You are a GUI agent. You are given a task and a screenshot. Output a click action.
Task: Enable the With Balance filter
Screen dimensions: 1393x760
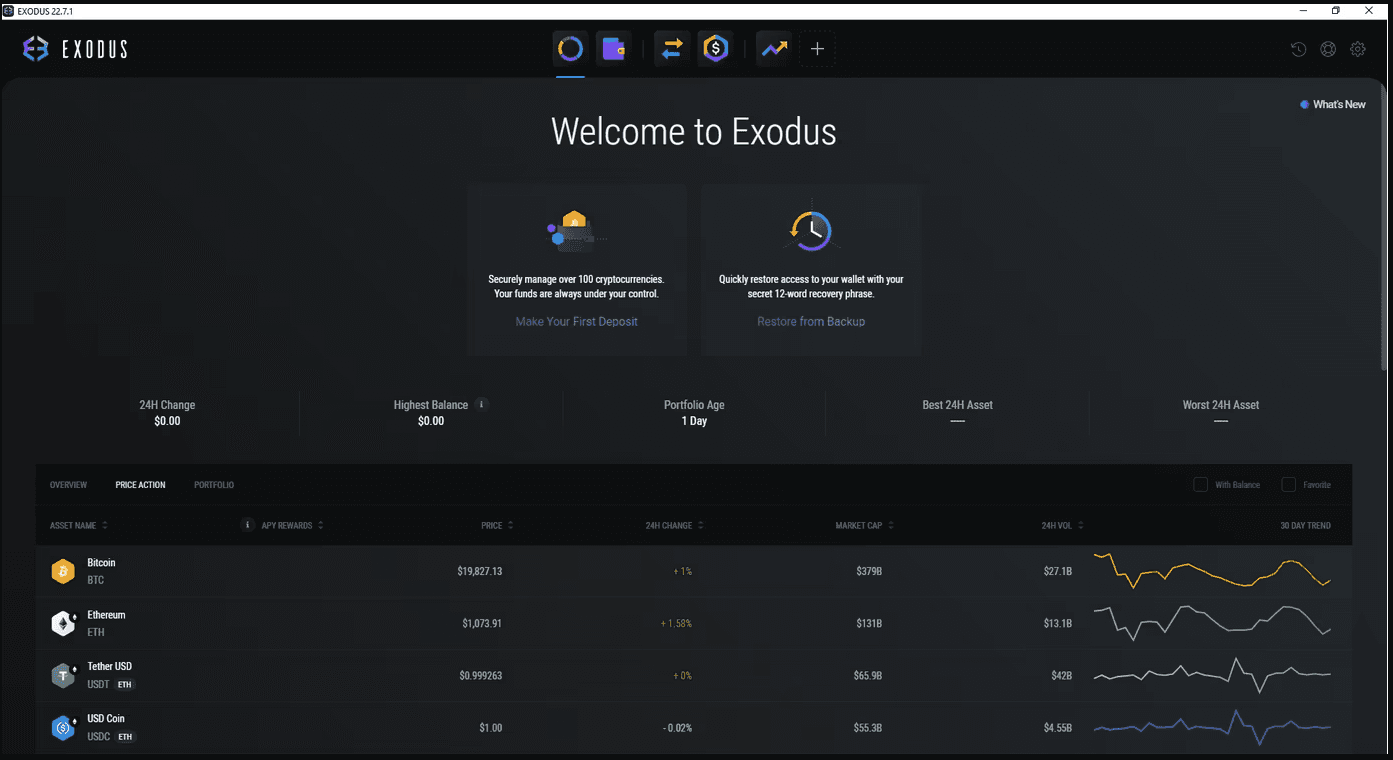[x=1200, y=484]
